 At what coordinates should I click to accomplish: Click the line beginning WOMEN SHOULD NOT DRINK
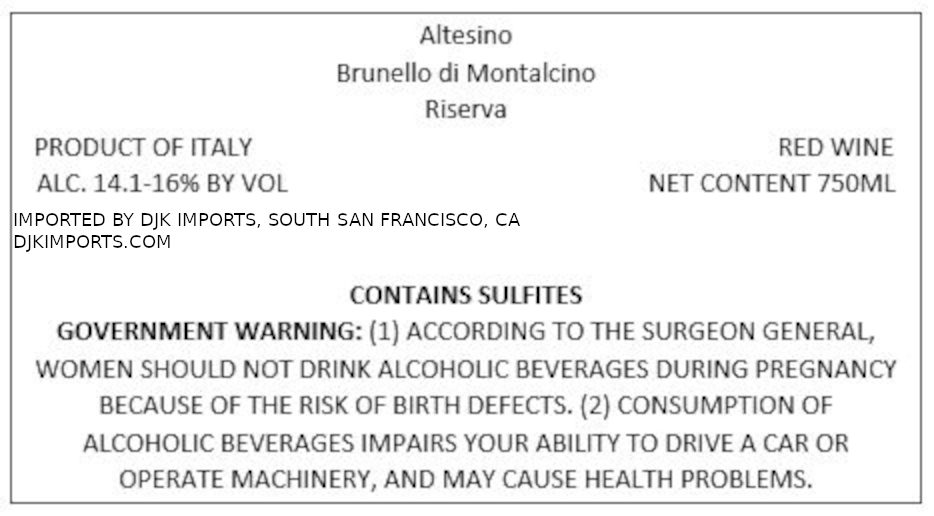coord(466,369)
